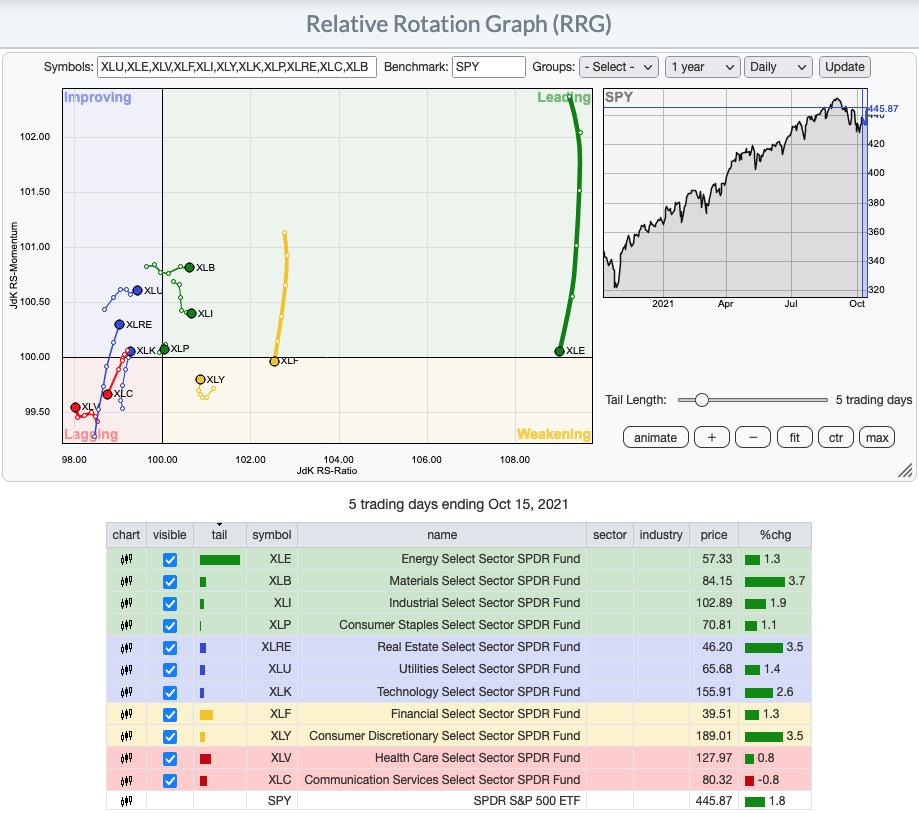The image size is (919, 813).
Task: Open the candlestick chart icon for XLC
Action: pyautogui.click(x=126, y=781)
